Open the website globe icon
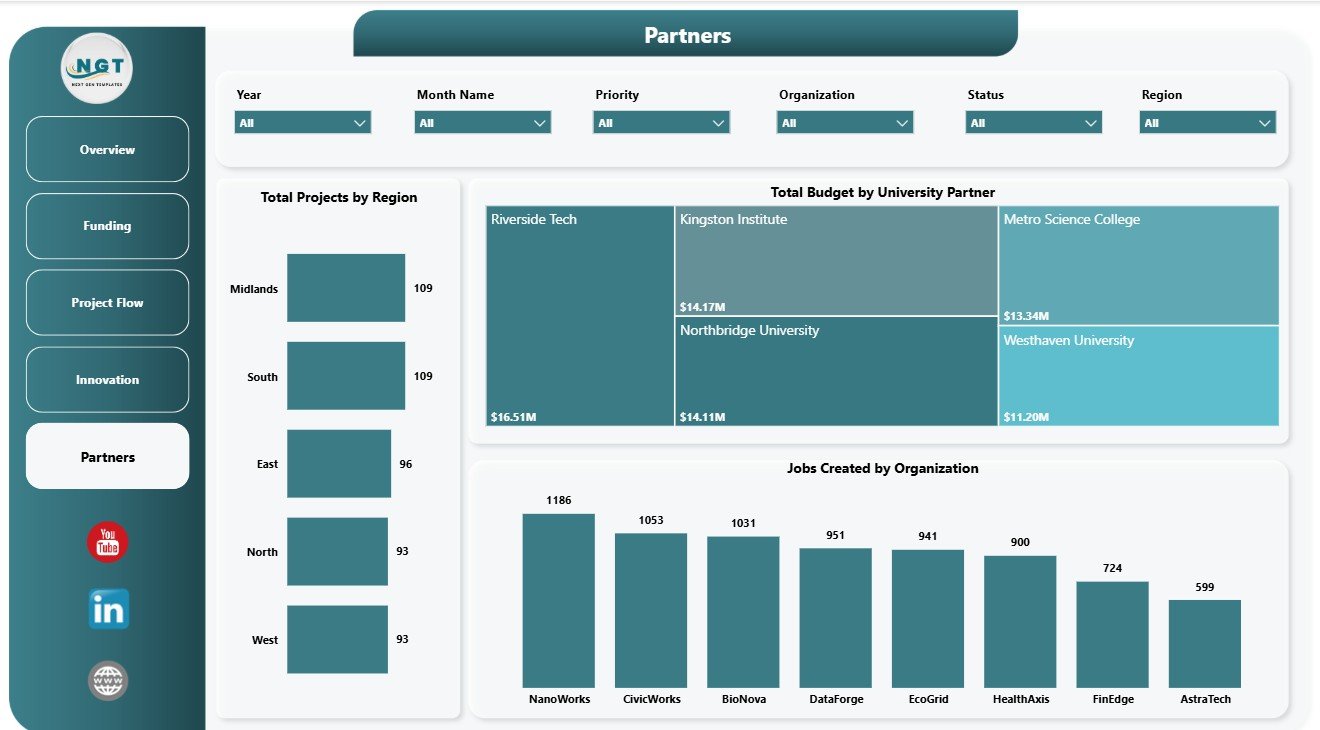1320x730 pixels. pos(108,681)
